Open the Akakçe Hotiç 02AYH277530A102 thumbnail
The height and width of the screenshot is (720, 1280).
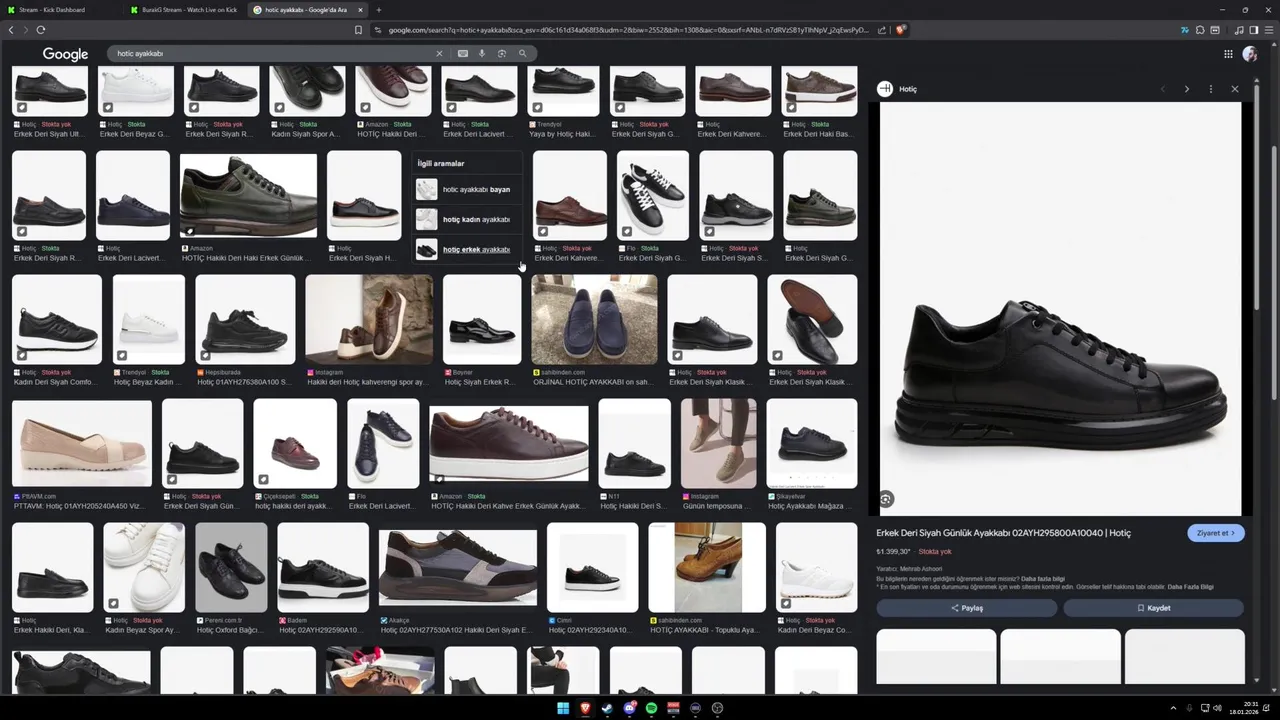click(x=457, y=567)
